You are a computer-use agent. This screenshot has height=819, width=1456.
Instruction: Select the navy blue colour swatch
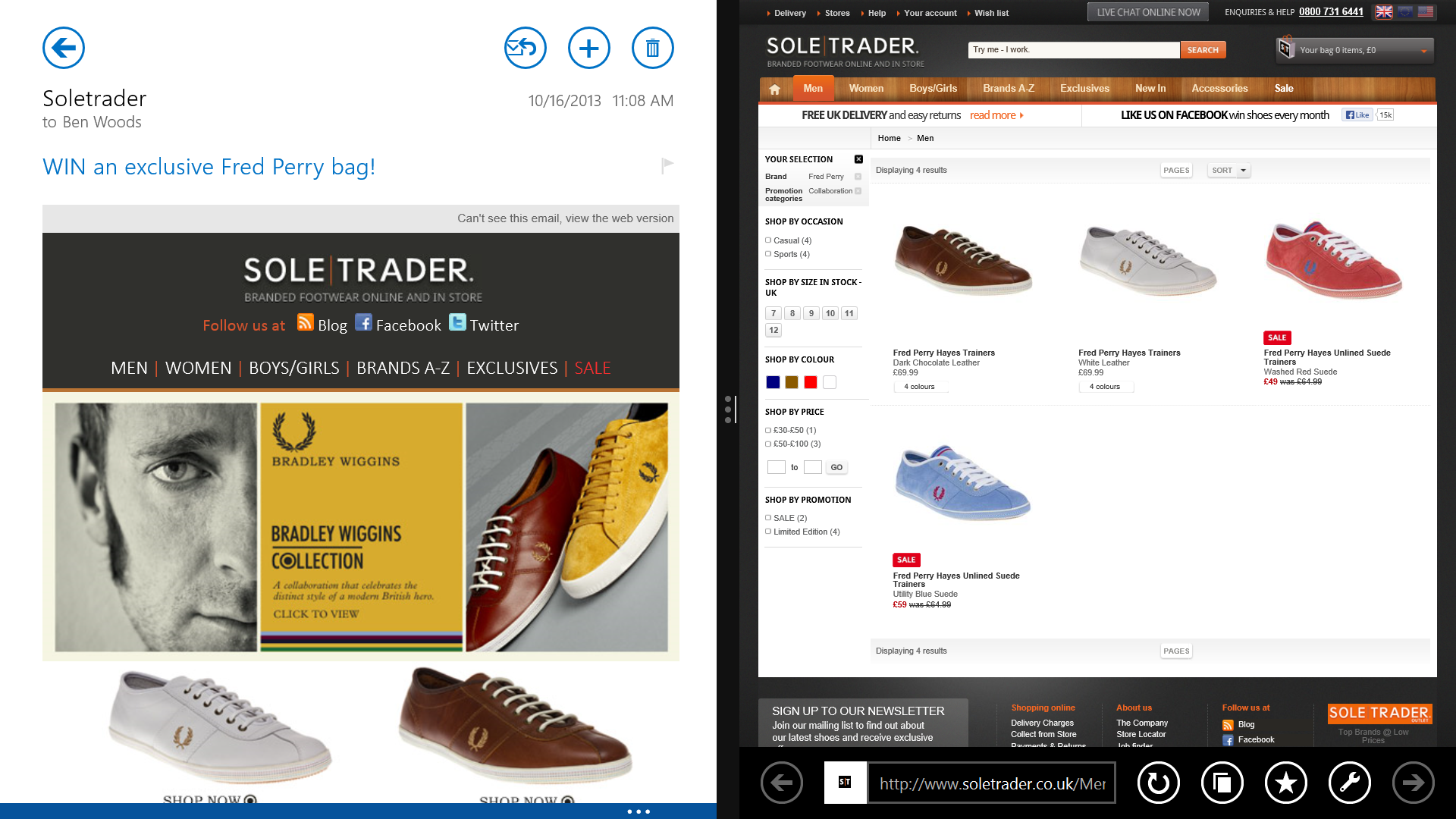point(773,382)
